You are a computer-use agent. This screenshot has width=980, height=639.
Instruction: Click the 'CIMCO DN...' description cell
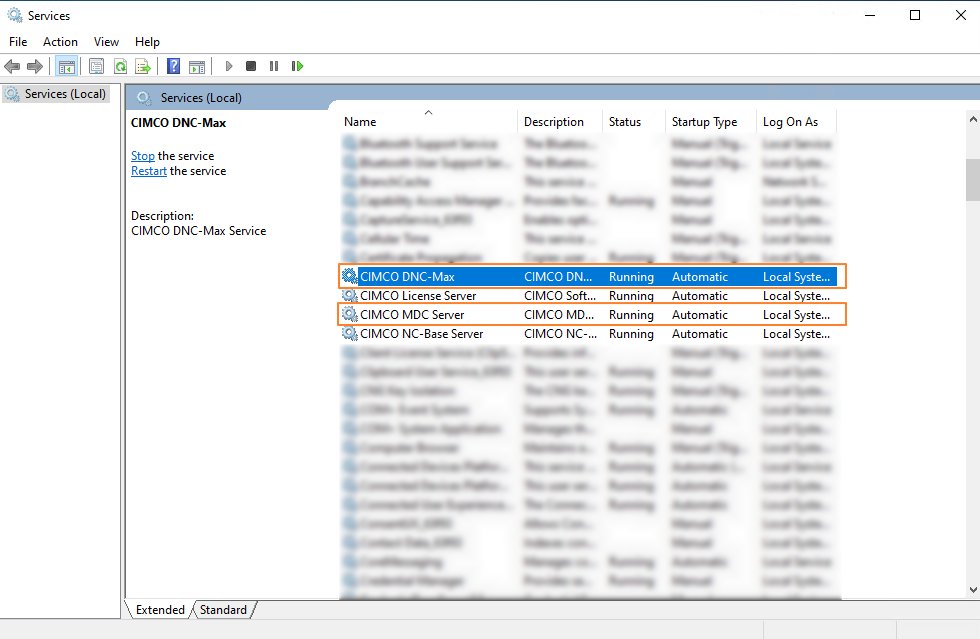click(x=558, y=276)
